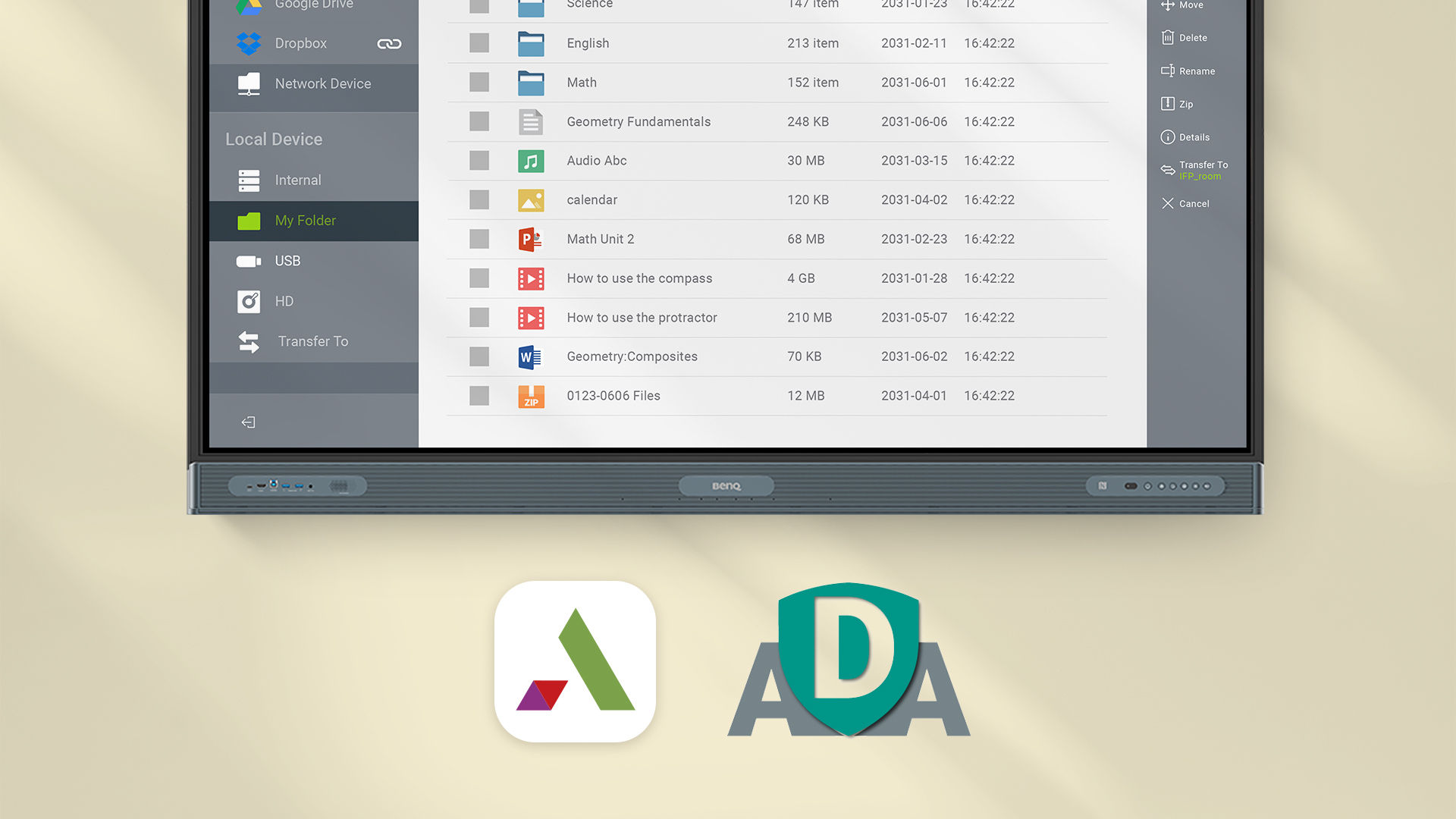Click the back navigation arrow button
The width and height of the screenshot is (1456, 819).
pos(248,422)
